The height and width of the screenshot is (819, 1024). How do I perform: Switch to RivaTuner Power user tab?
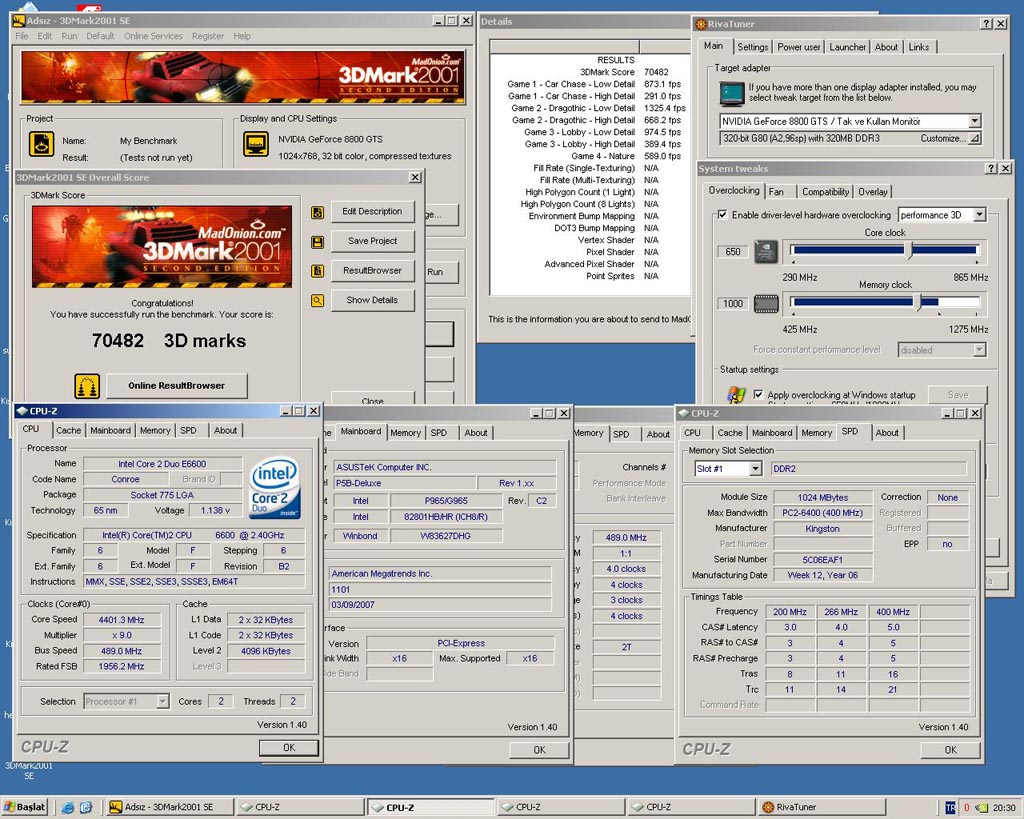click(x=799, y=47)
